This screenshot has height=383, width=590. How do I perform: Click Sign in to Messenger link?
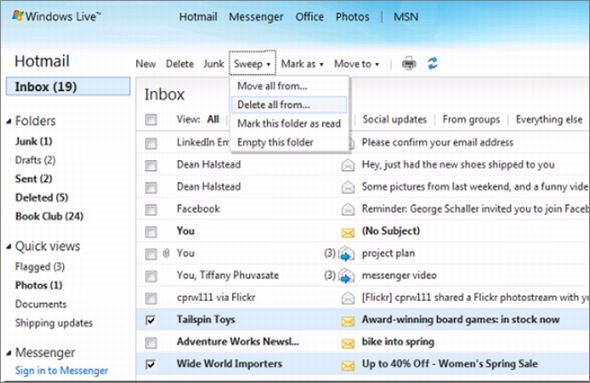pos(61,371)
